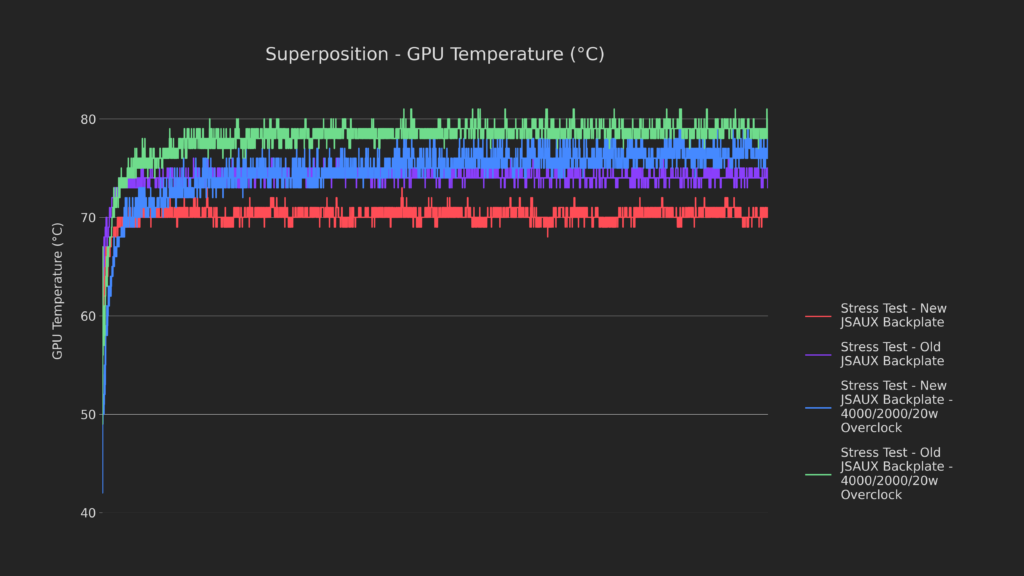Toggle New JSAUX Backplate 4000/2000/20w Overclock legend text
Viewport: 1024px width, 576px height.
896,407
